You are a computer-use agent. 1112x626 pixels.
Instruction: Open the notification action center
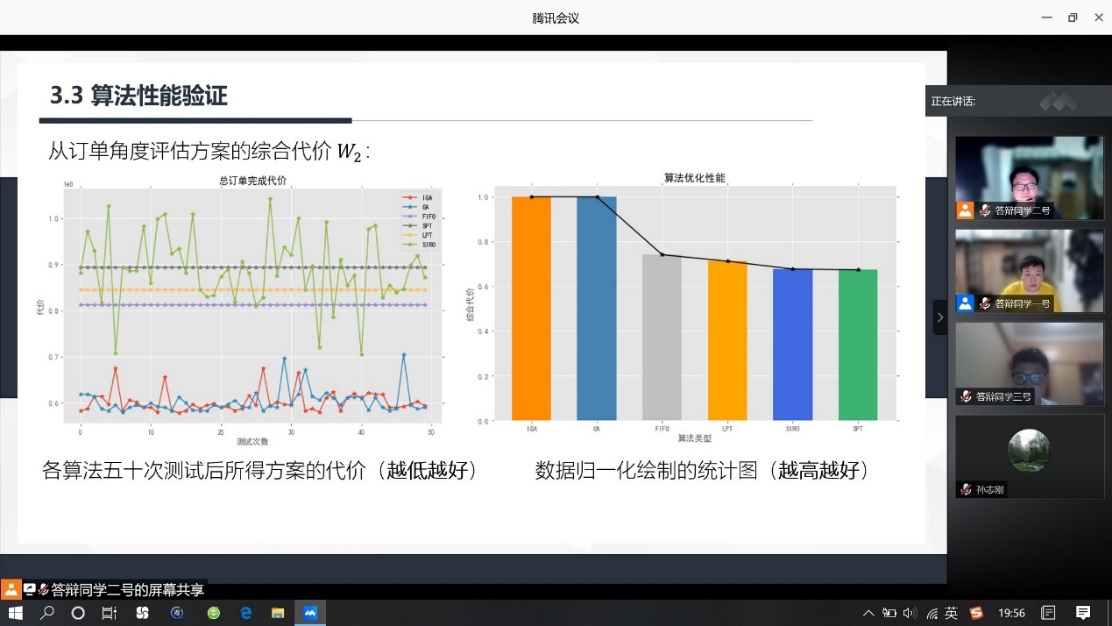[x=1083, y=613]
